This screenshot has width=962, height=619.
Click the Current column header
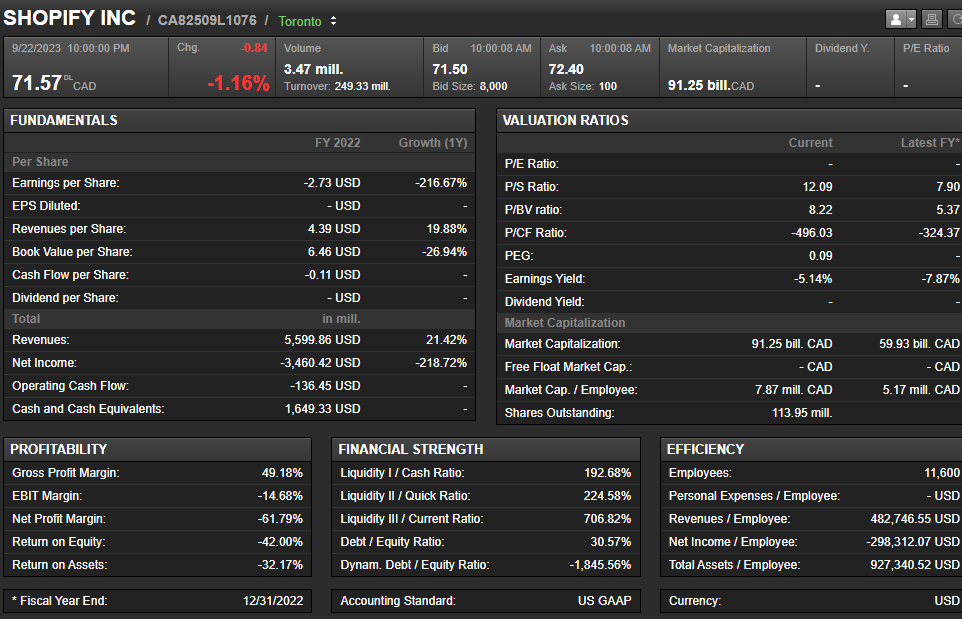[x=810, y=143]
